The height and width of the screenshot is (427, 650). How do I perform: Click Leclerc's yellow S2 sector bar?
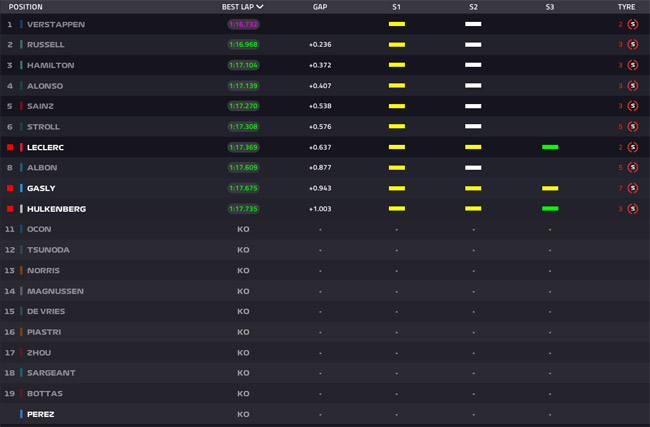click(x=473, y=147)
